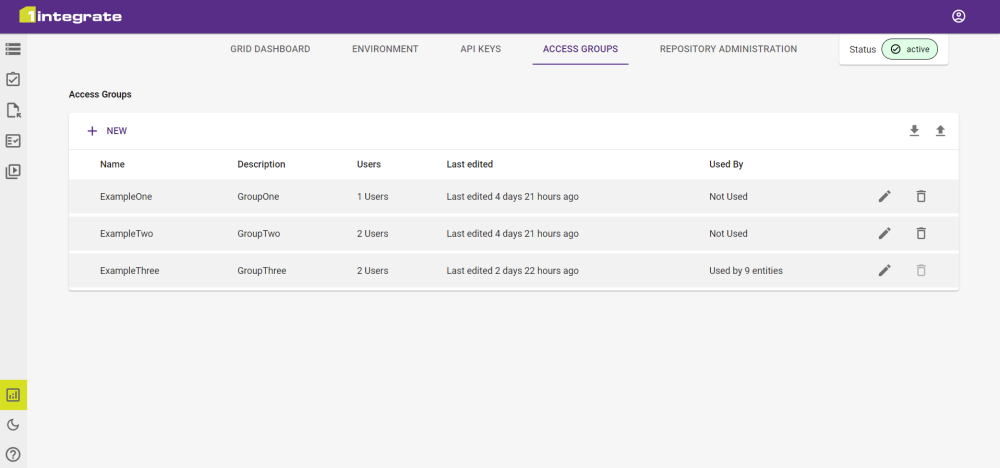1000x468 pixels.
Task: Open the help question mark icon
Action: click(13, 454)
